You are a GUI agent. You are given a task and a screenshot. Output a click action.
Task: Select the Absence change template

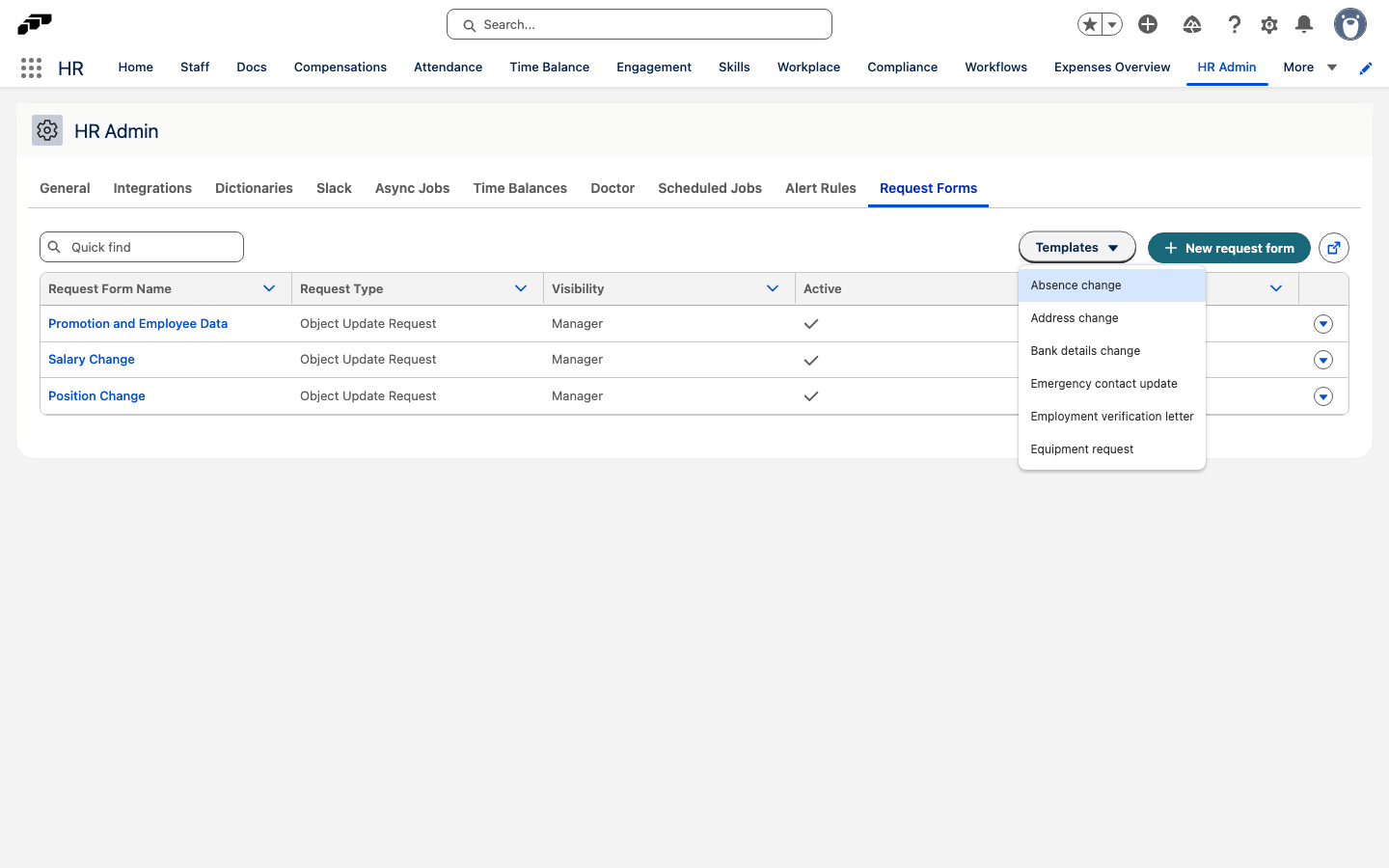(x=1112, y=285)
